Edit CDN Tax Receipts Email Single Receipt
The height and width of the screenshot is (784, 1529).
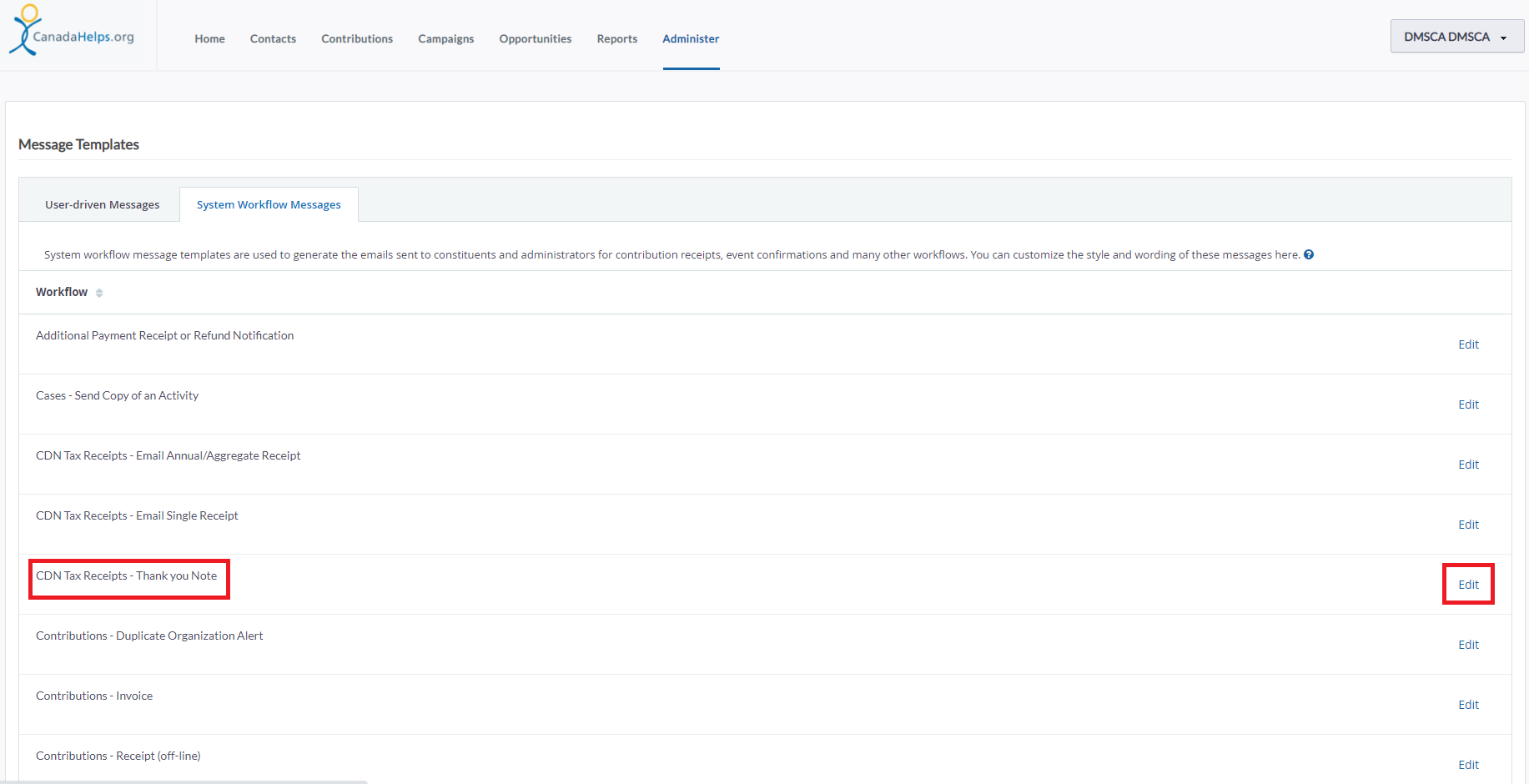pos(1468,525)
